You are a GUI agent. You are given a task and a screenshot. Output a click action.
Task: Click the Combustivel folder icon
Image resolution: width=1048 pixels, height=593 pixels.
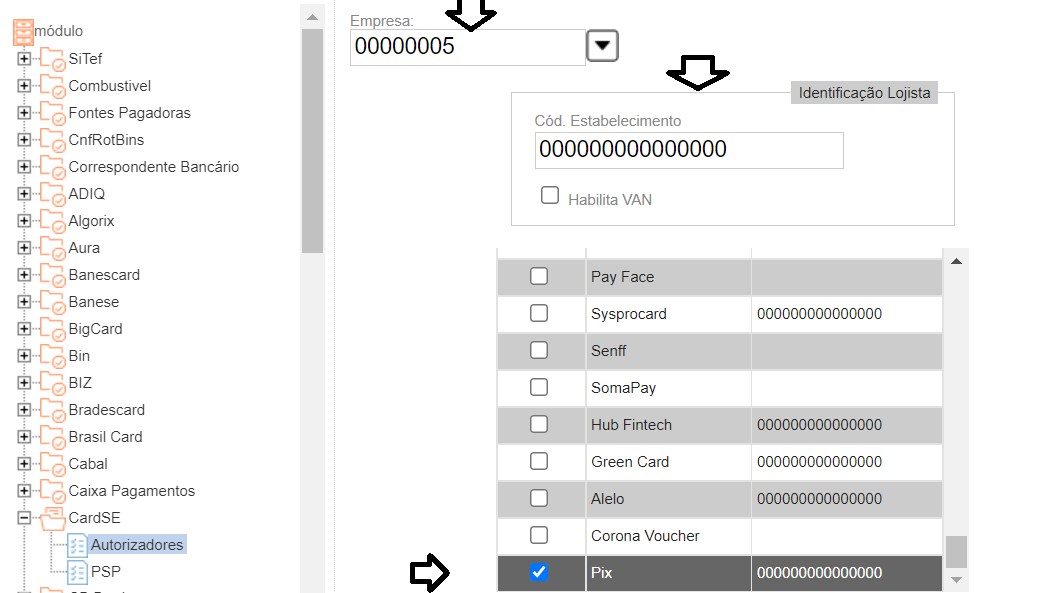(x=53, y=86)
